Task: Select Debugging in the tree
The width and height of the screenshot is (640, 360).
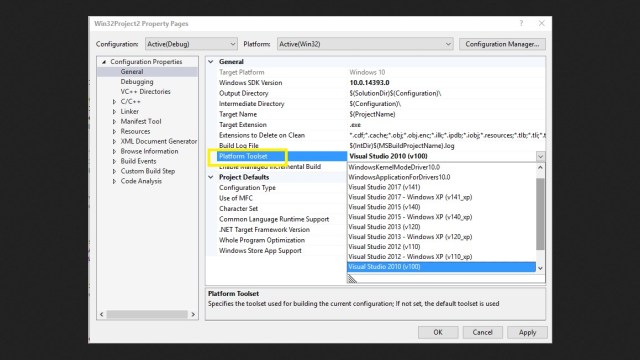Action: (137, 82)
